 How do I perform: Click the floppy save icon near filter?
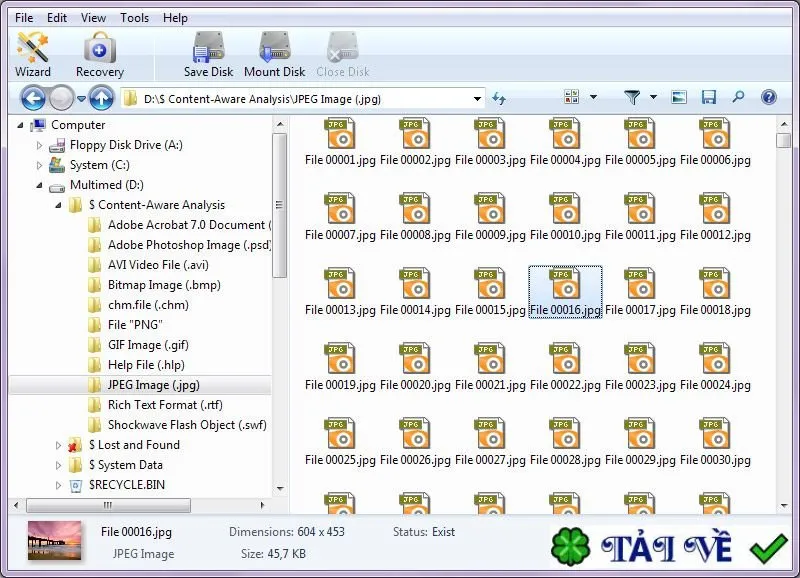tap(709, 97)
